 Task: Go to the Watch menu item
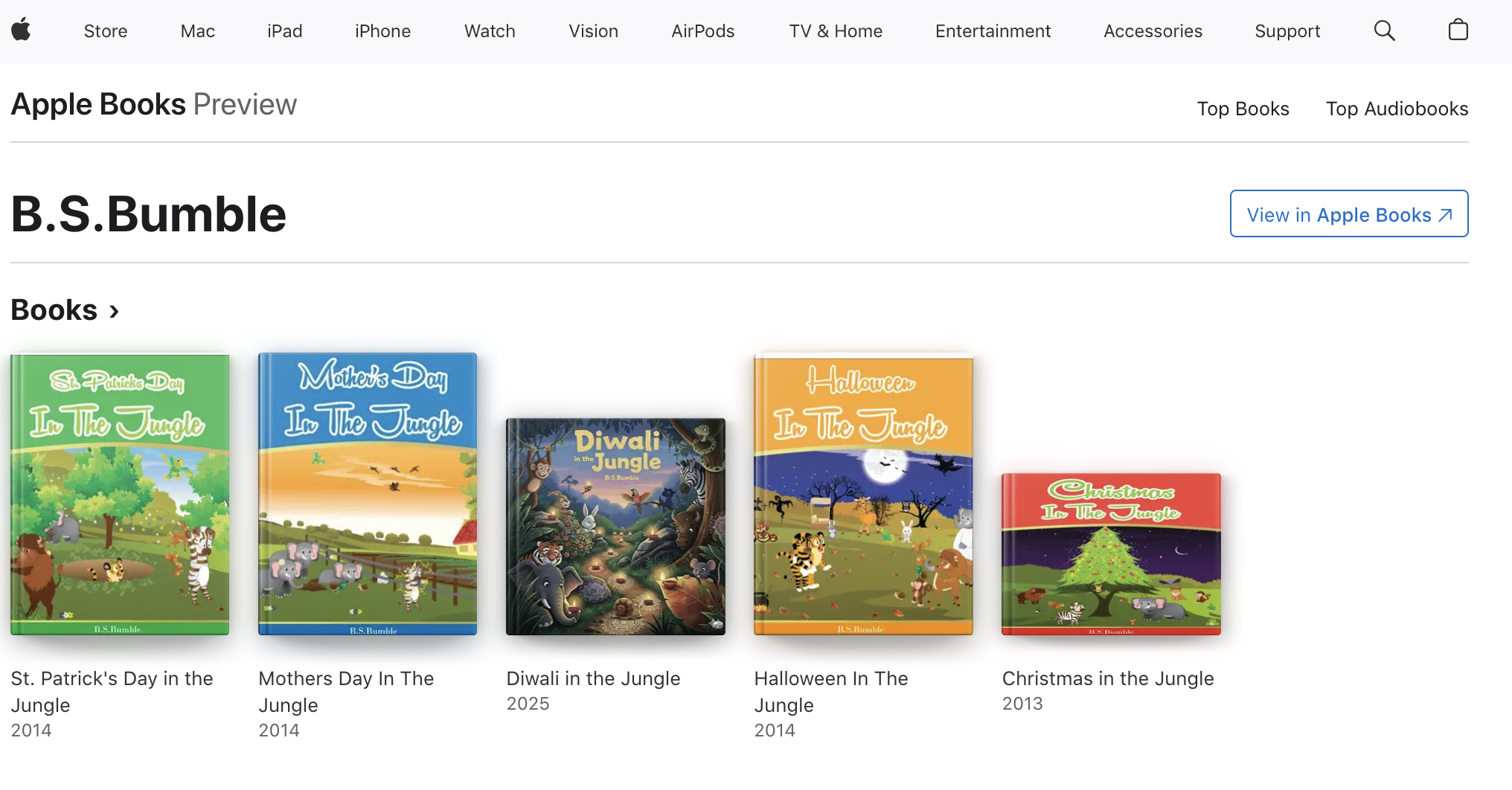click(x=490, y=31)
